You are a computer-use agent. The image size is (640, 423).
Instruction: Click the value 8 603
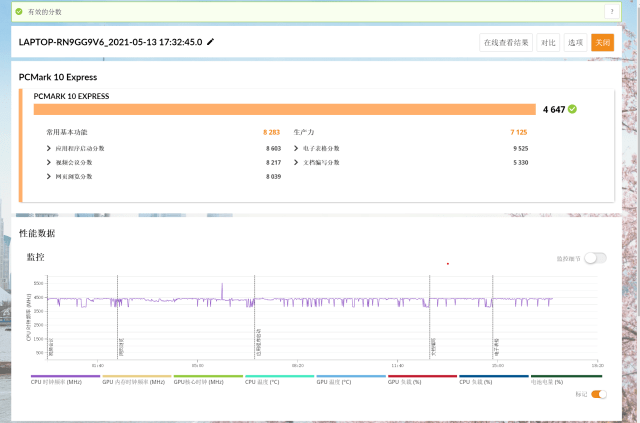tap(273, 148)
